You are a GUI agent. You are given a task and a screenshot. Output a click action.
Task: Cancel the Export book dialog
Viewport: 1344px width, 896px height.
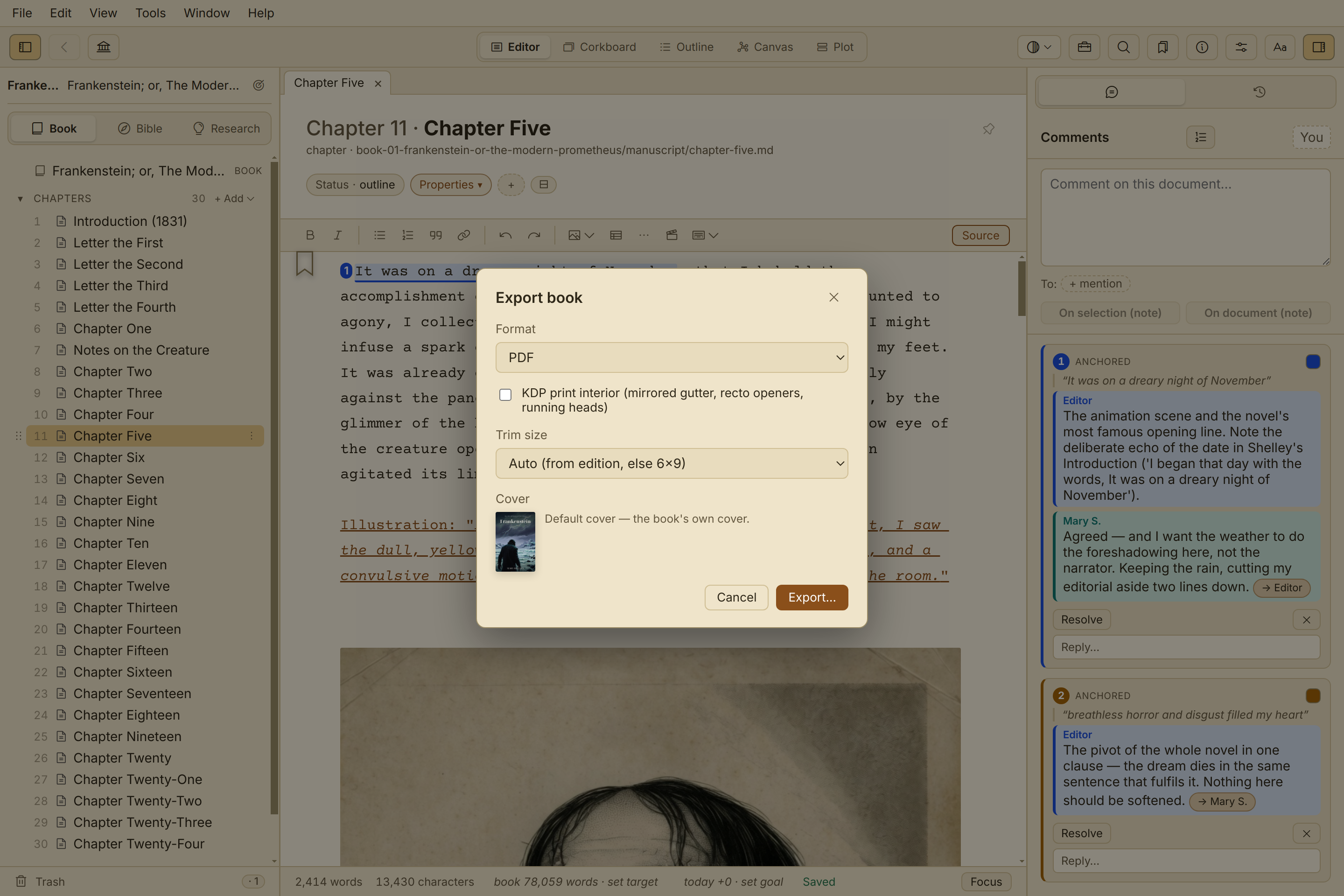coord(736,597)
